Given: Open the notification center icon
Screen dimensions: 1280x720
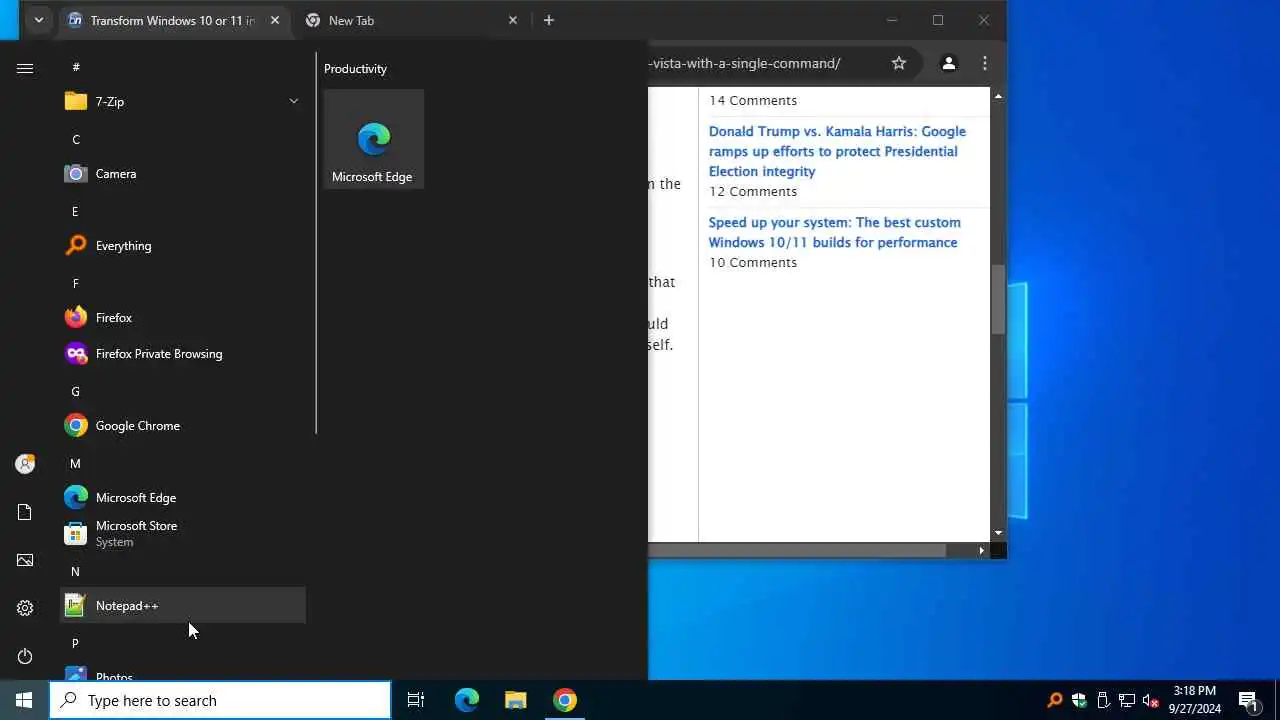Looking at the screenshot, I should tap(1248, 700).
